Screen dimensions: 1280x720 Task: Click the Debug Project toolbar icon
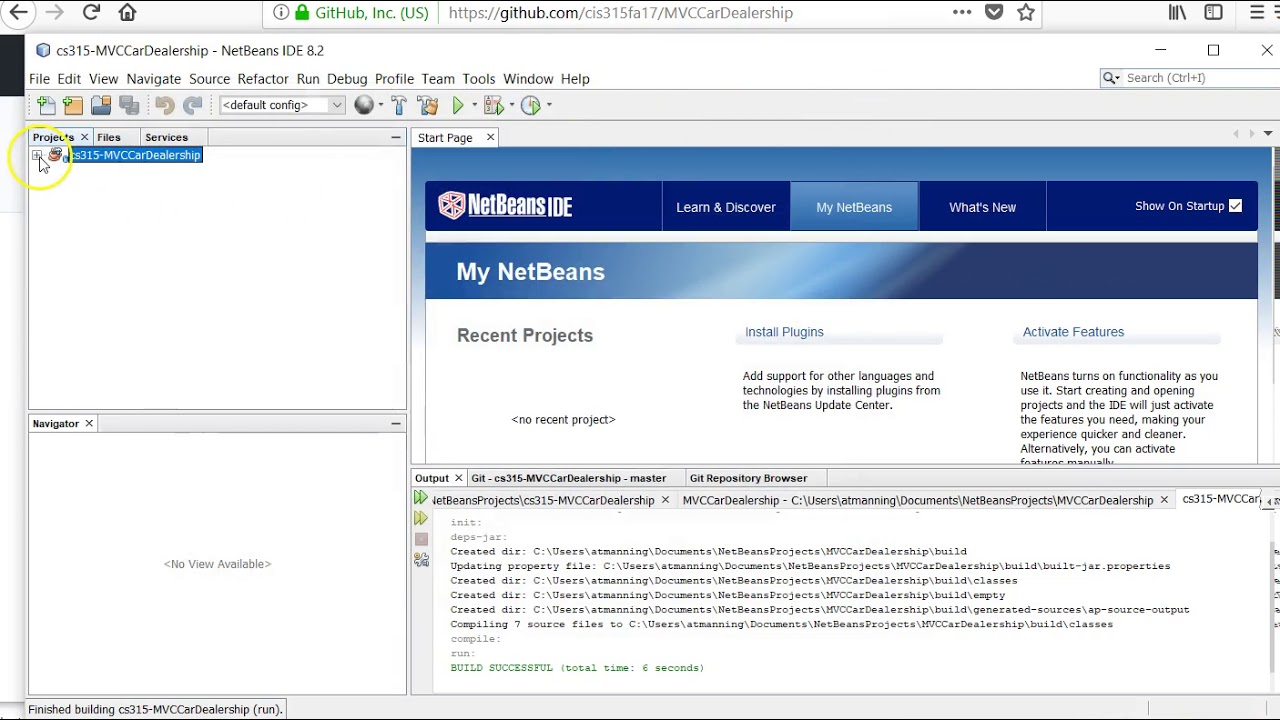493,105
